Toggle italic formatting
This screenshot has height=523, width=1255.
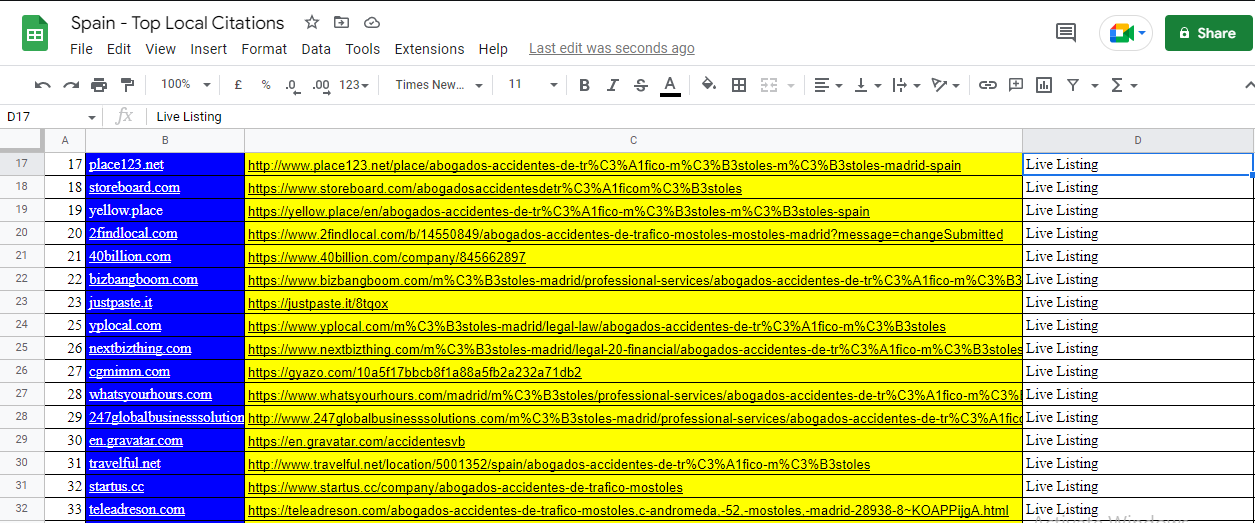(x=613, y=85)
